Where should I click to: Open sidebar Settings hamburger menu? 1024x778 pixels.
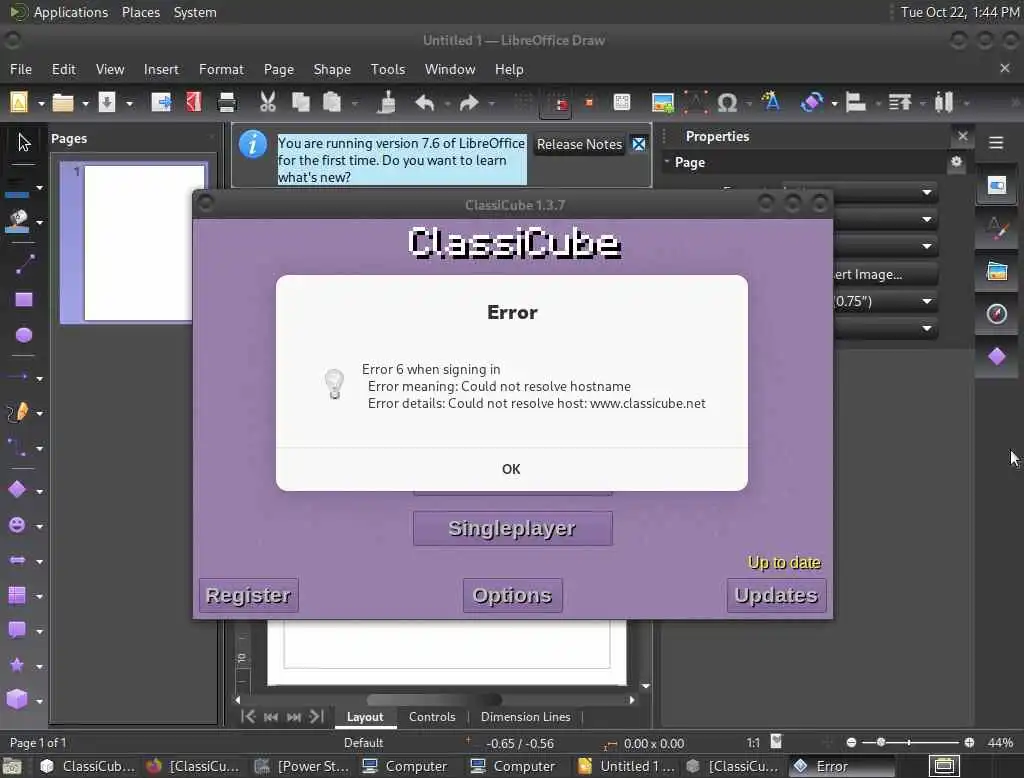click(996, 142)
